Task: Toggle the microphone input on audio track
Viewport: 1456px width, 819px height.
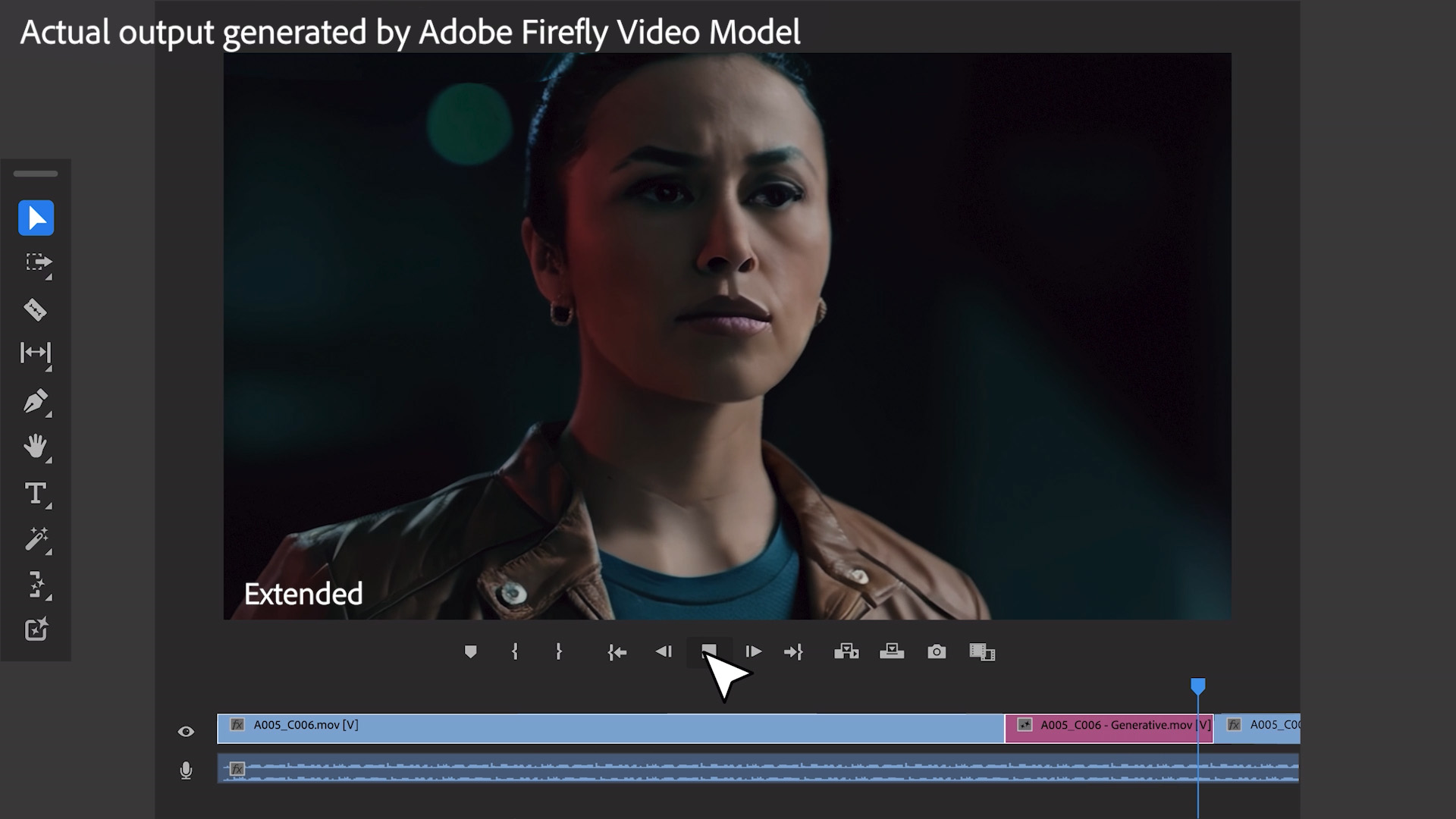Action: tap(186, 770)
